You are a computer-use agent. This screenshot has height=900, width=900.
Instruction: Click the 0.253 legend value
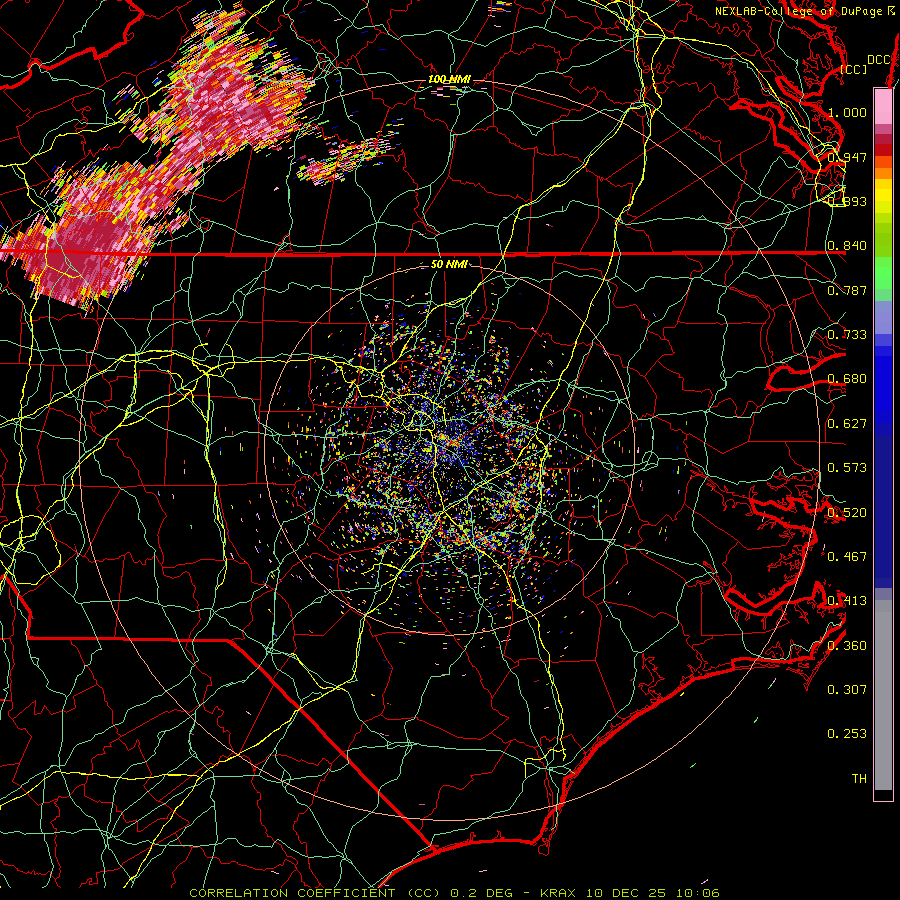tap(847, 734)
